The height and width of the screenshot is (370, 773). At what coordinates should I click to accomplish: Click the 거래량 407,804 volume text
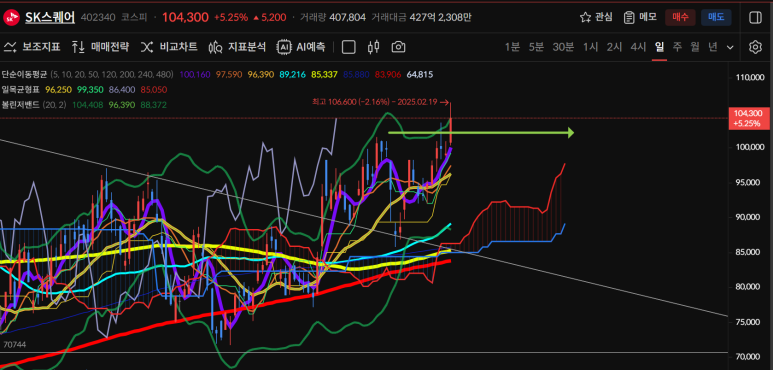point(333,17)
